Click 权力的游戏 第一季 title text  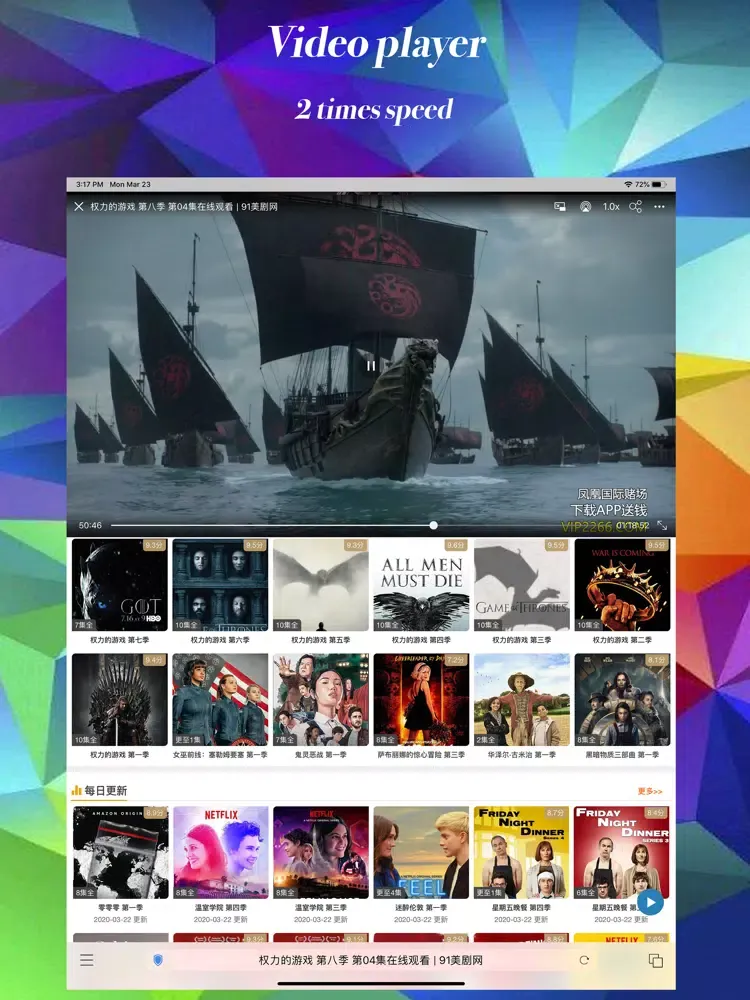click(120, 754)
